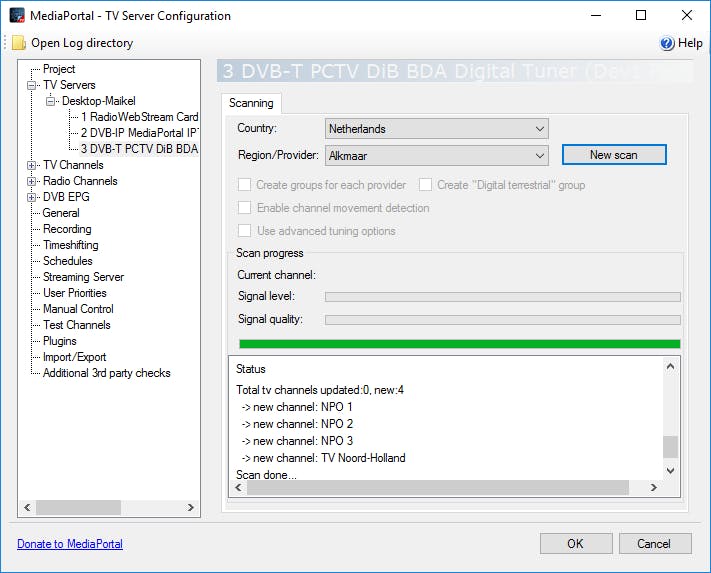Open DVB EPG section
The height and width of the screenshot is (573, 711).
pyautogui.click(x=66, y=197)
